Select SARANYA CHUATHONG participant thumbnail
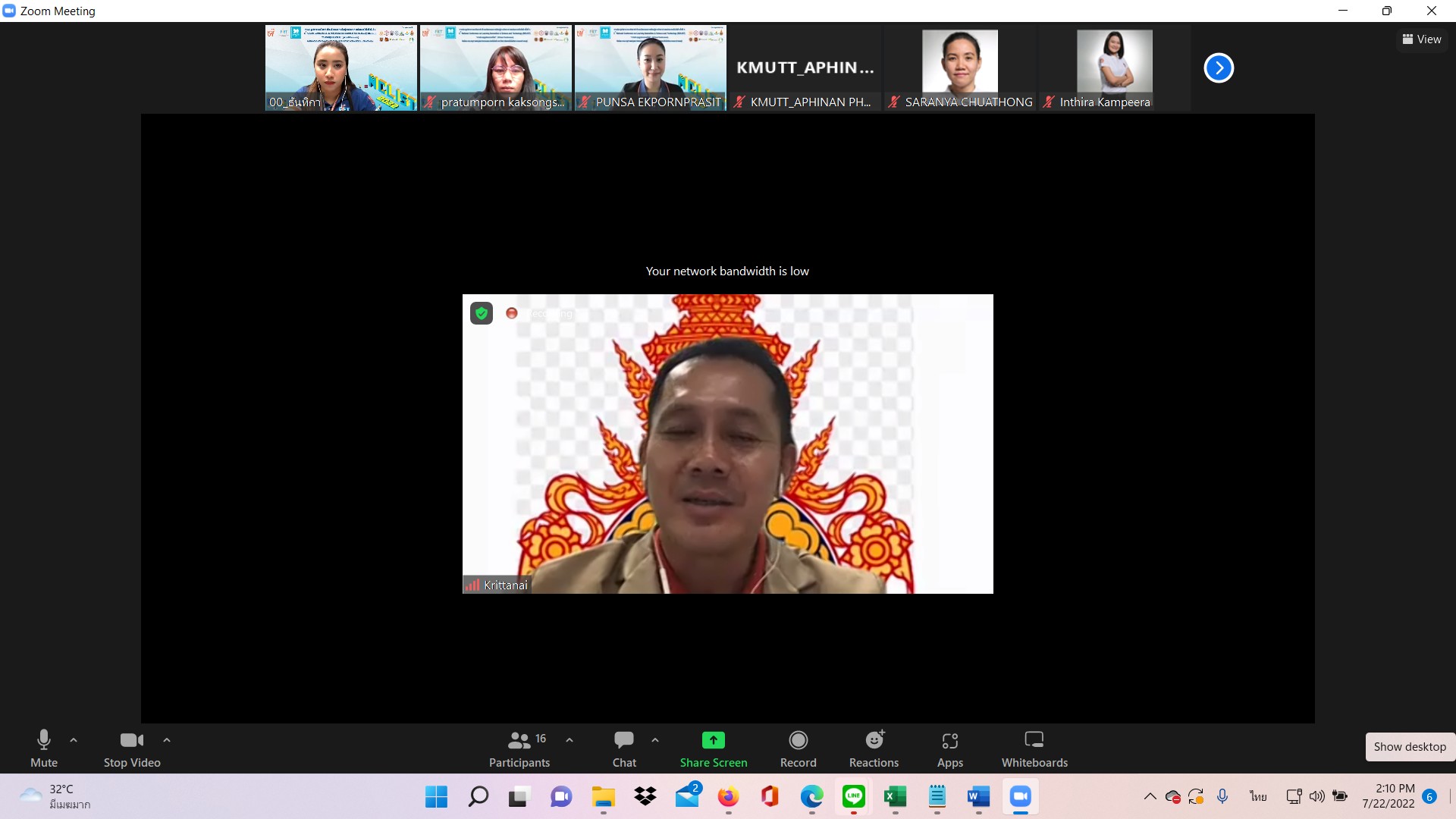The height and width of the screenshot is (819, 1456). 960,68
